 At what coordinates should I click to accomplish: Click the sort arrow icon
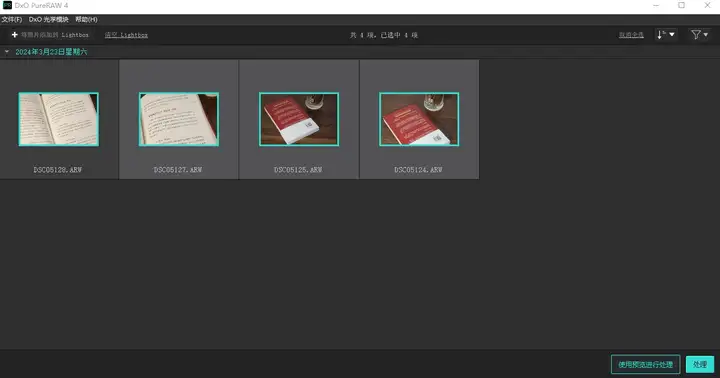(x=661, y=35)
